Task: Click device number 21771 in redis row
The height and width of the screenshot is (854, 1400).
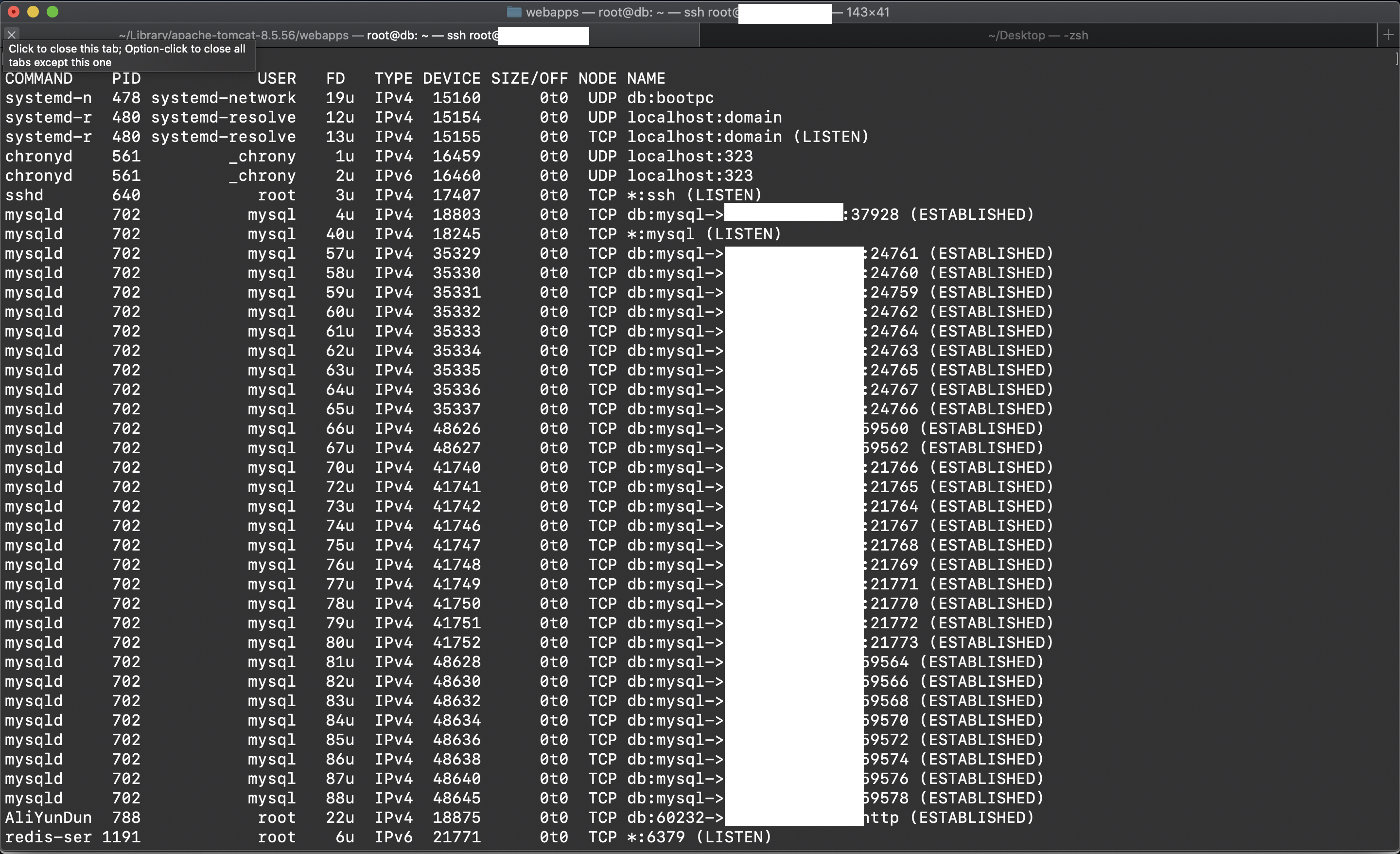Action: coord(457,837)
